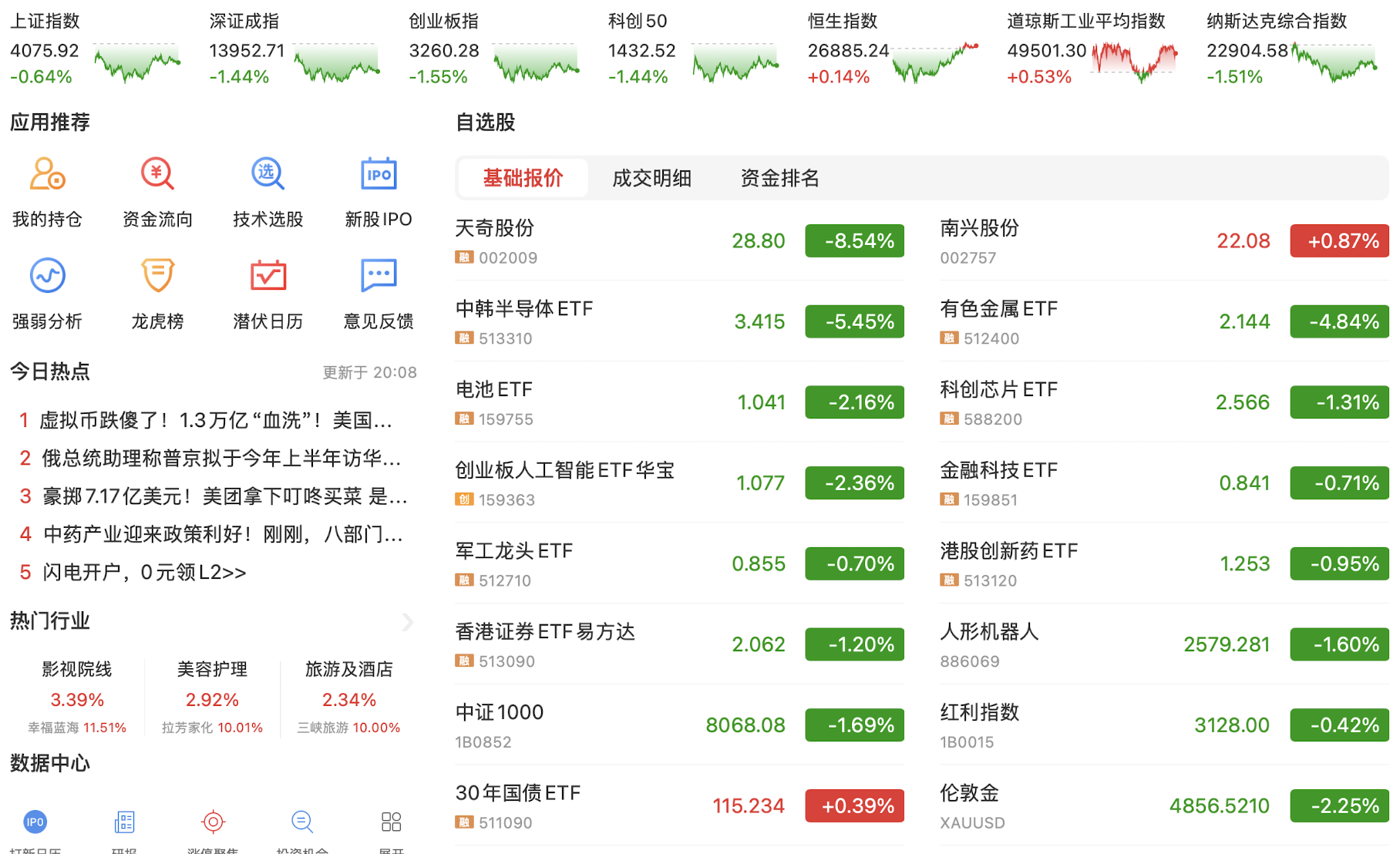Click the 技术选股 stock screener icon
This screenshot has width=1400, height=854.
(268, 174)
